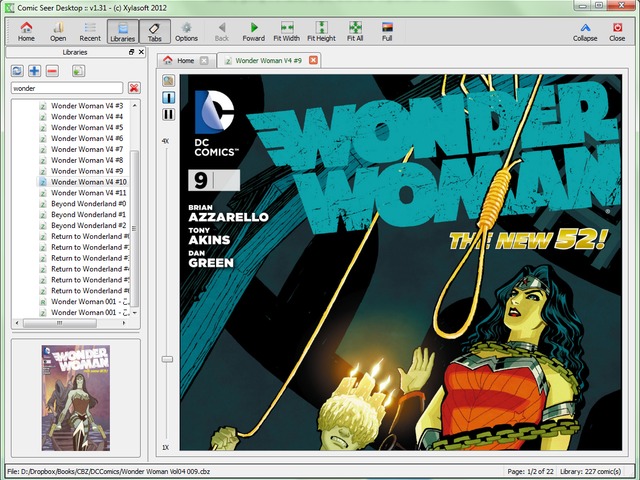Collapse the toolbar
Viewport: 640px width, 480px height.
[585, 31]
